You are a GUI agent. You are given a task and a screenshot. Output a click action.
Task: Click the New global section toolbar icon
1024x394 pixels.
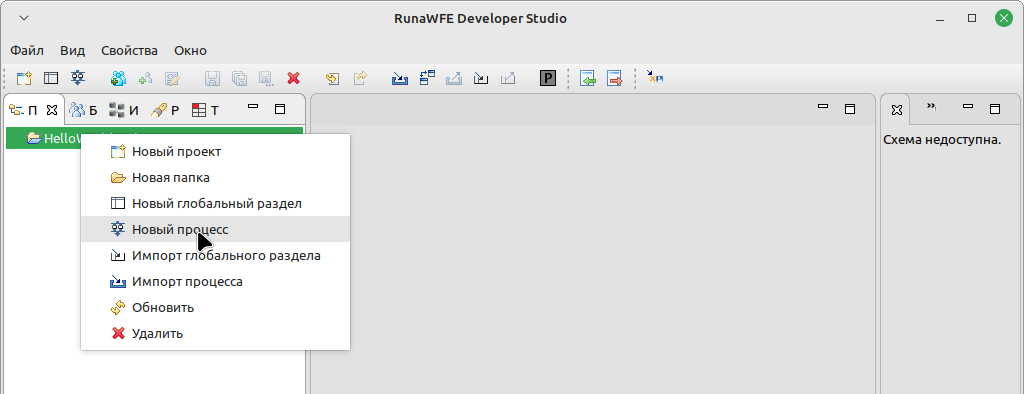tap(51, 78)
